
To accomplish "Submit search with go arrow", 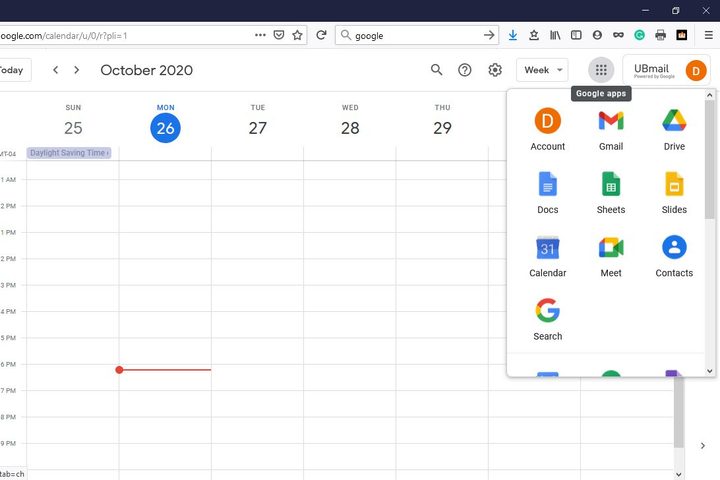I will click(489, 35).
